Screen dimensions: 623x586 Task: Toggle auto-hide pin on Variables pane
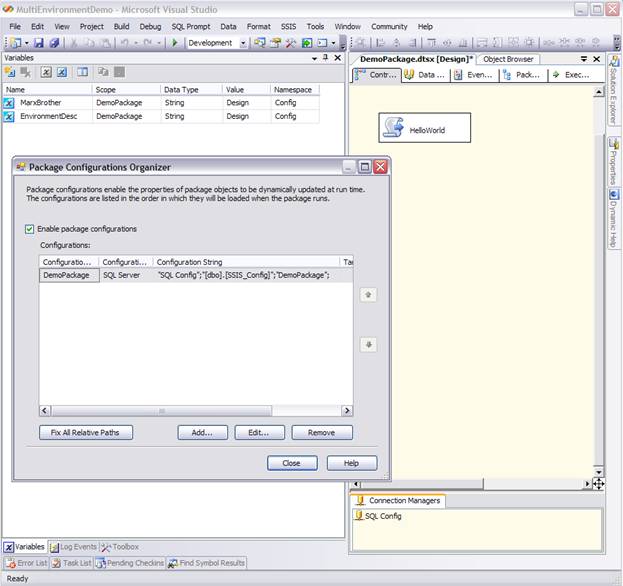(x=325, y=58)
